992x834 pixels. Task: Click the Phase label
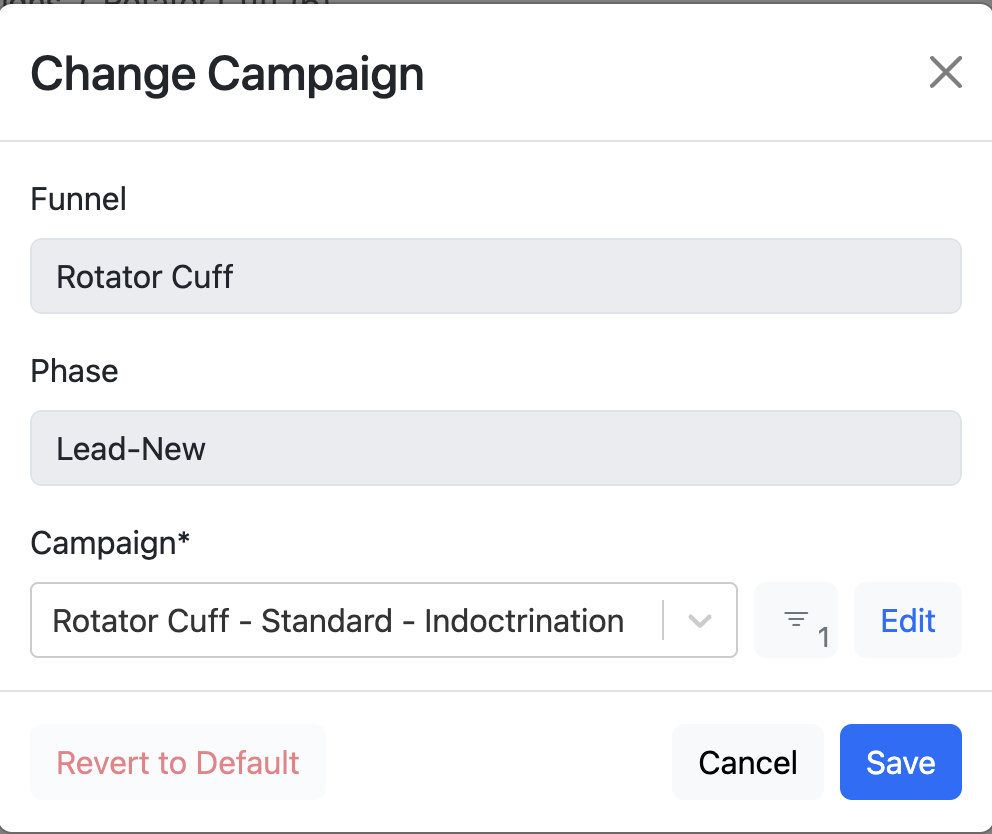[x=74, y=371]
